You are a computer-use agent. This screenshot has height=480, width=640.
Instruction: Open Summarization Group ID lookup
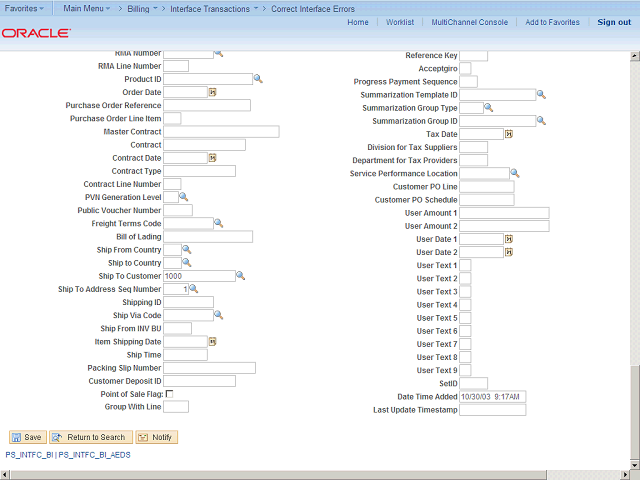tap(541, 120)
